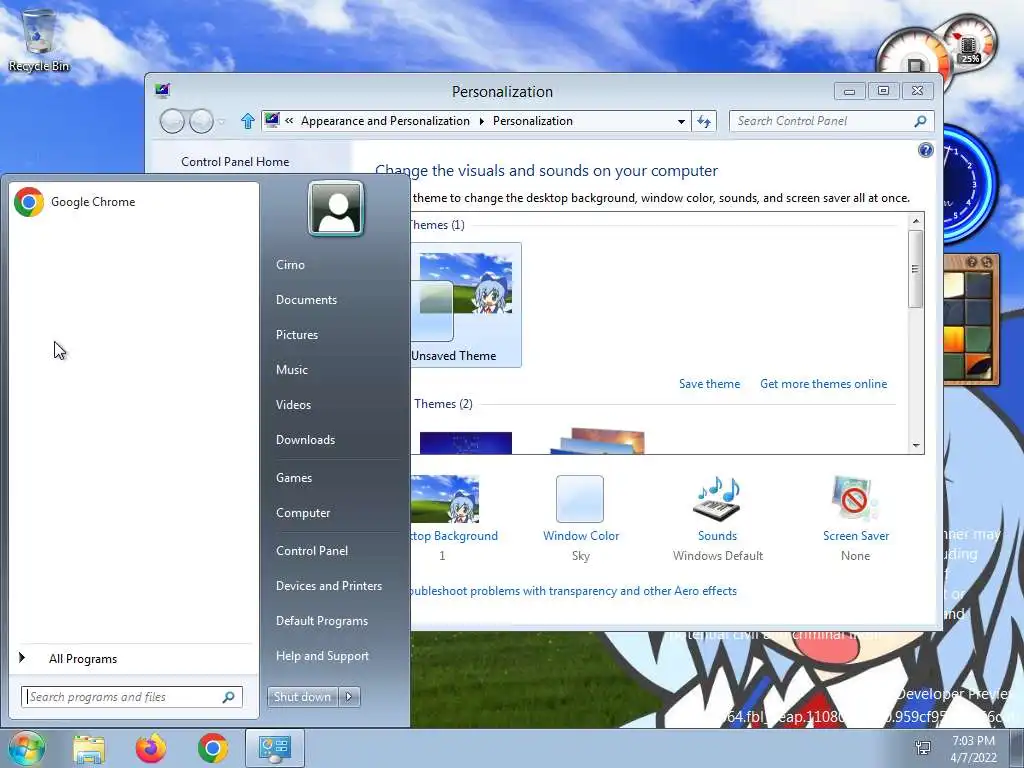Open Pictures from Start menu
This screenshot has width=1024, height=768.
296,334
